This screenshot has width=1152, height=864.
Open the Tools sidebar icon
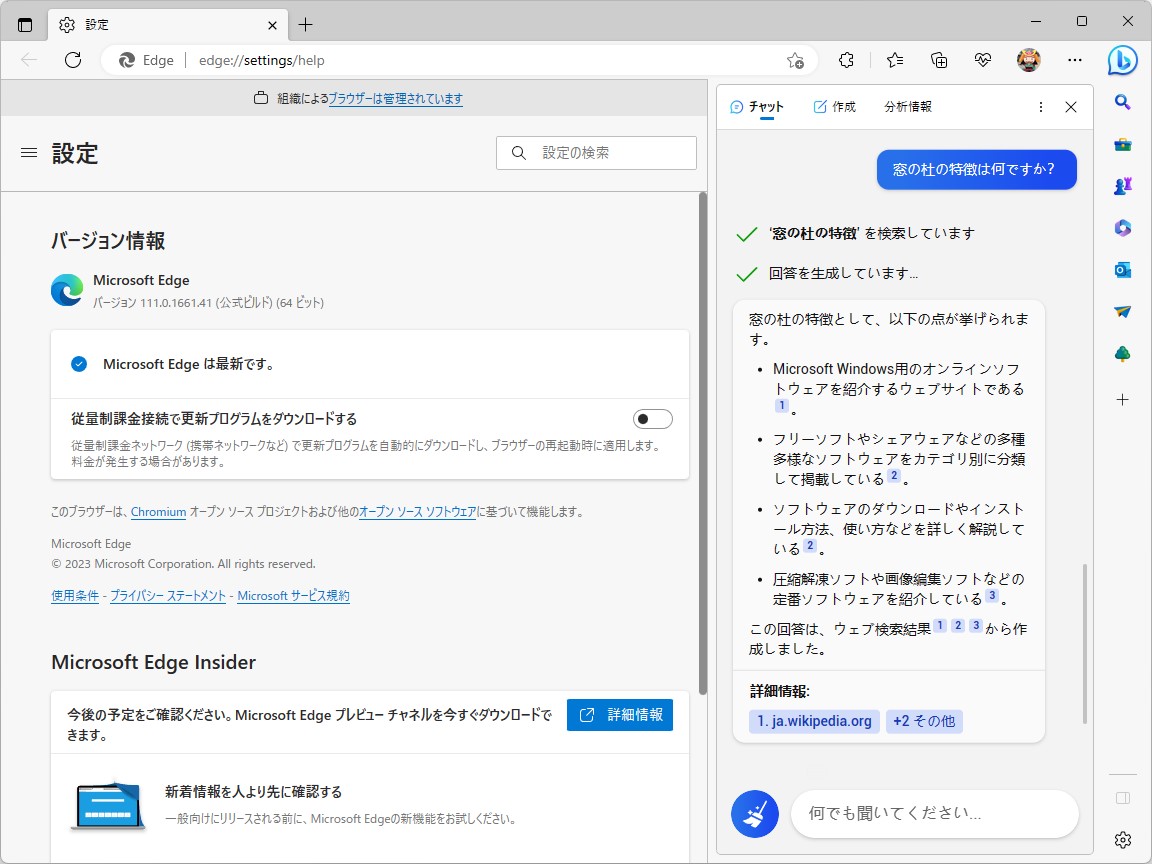[x=1123, y=144]
